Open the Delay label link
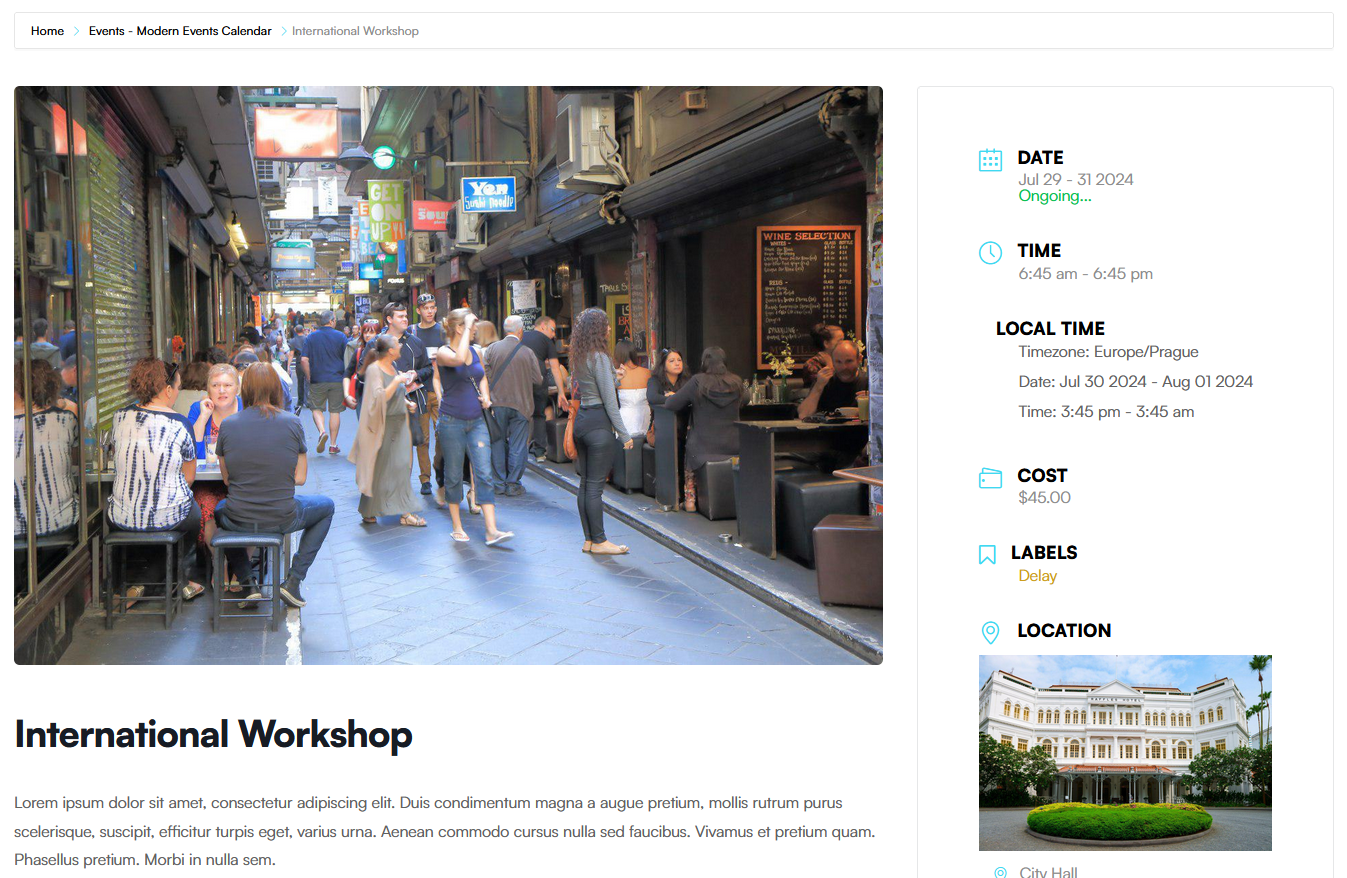This screenshot has height=878, width=1347. coord(1037,575)
